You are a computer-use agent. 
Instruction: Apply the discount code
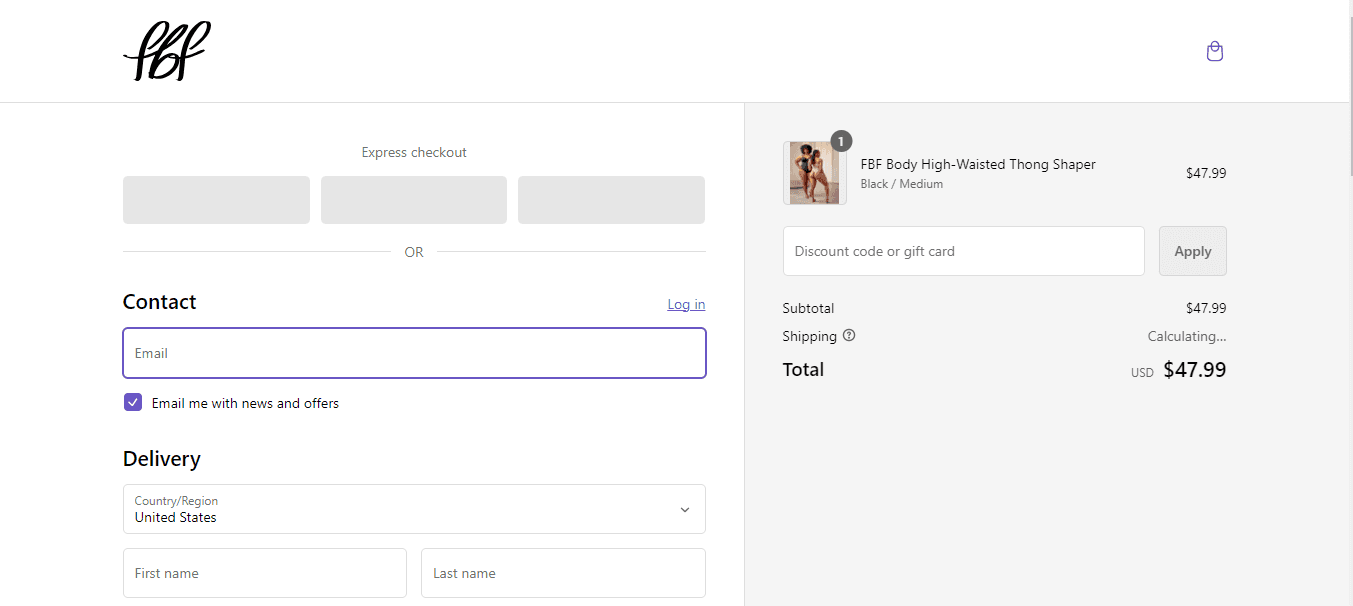point(1192,251)
